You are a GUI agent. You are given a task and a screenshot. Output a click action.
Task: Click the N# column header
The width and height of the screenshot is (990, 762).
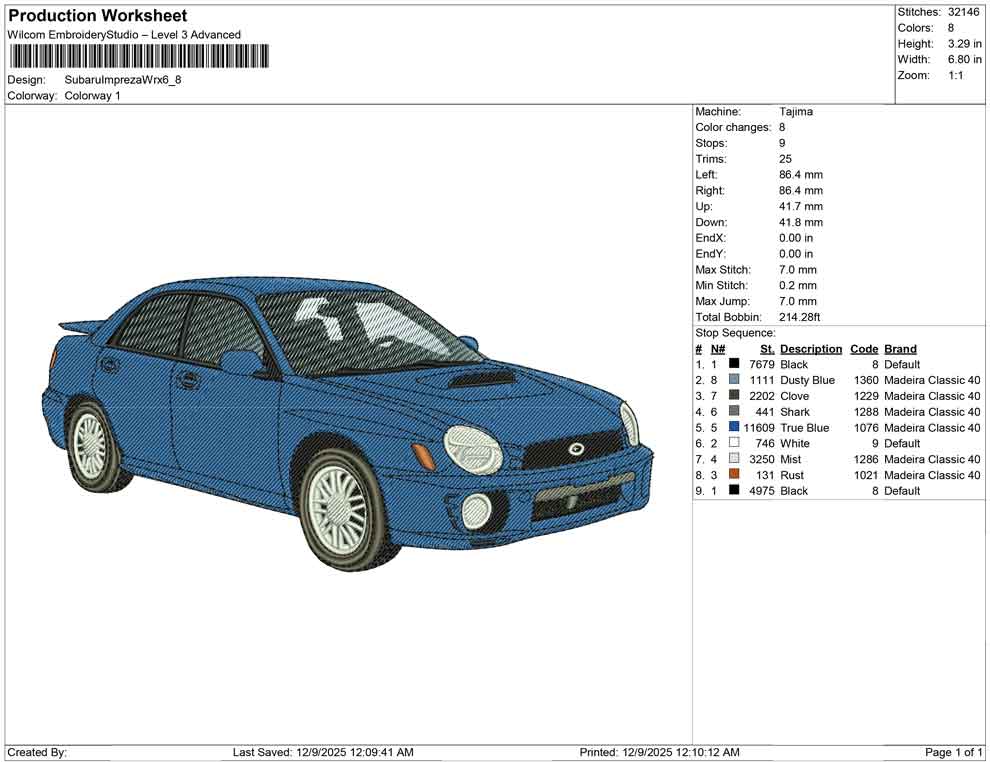[718, 348]
